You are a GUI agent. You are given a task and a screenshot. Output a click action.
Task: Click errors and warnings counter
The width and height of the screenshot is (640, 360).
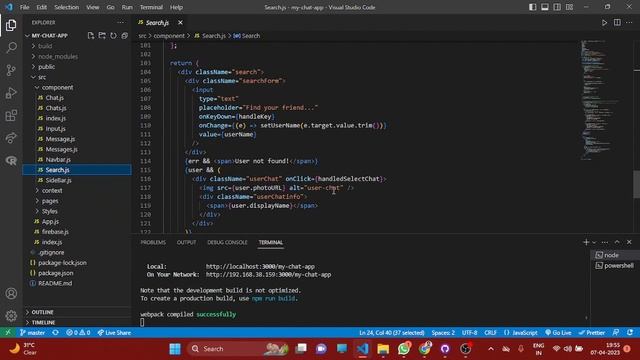pos(78,333)
